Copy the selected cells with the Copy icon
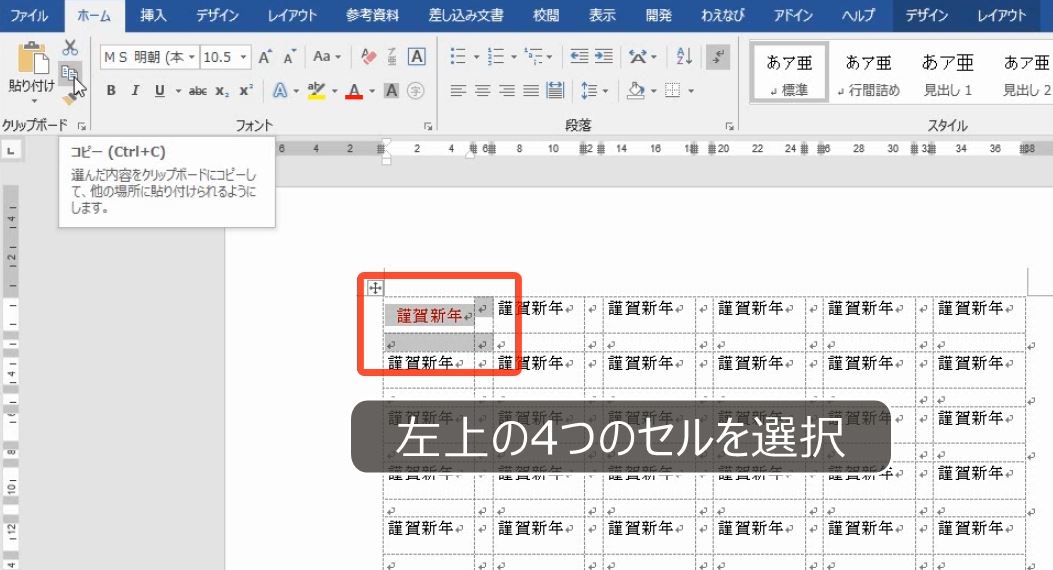1053x570 pixels. 68,72
